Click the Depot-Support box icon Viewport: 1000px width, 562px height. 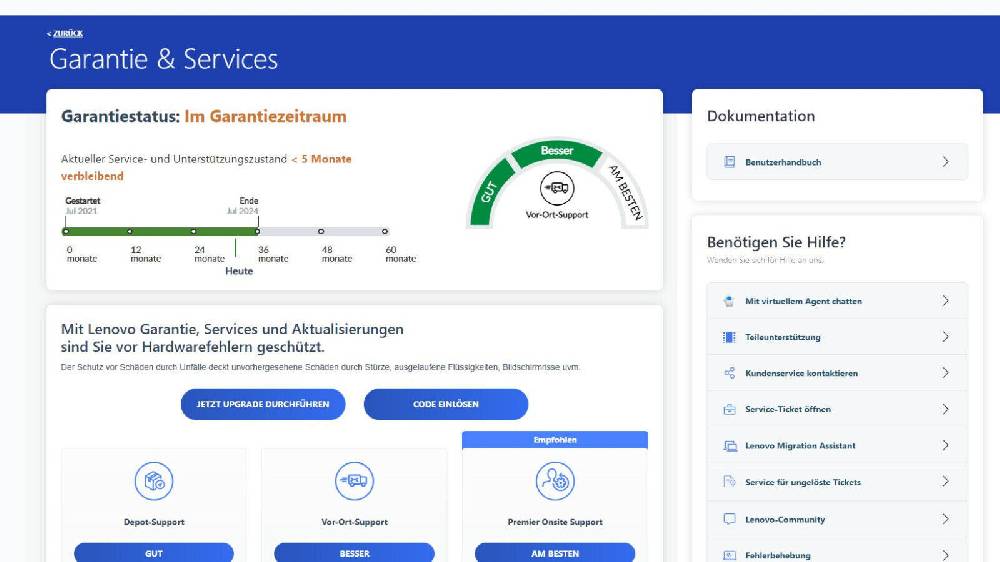click(154, 481)
